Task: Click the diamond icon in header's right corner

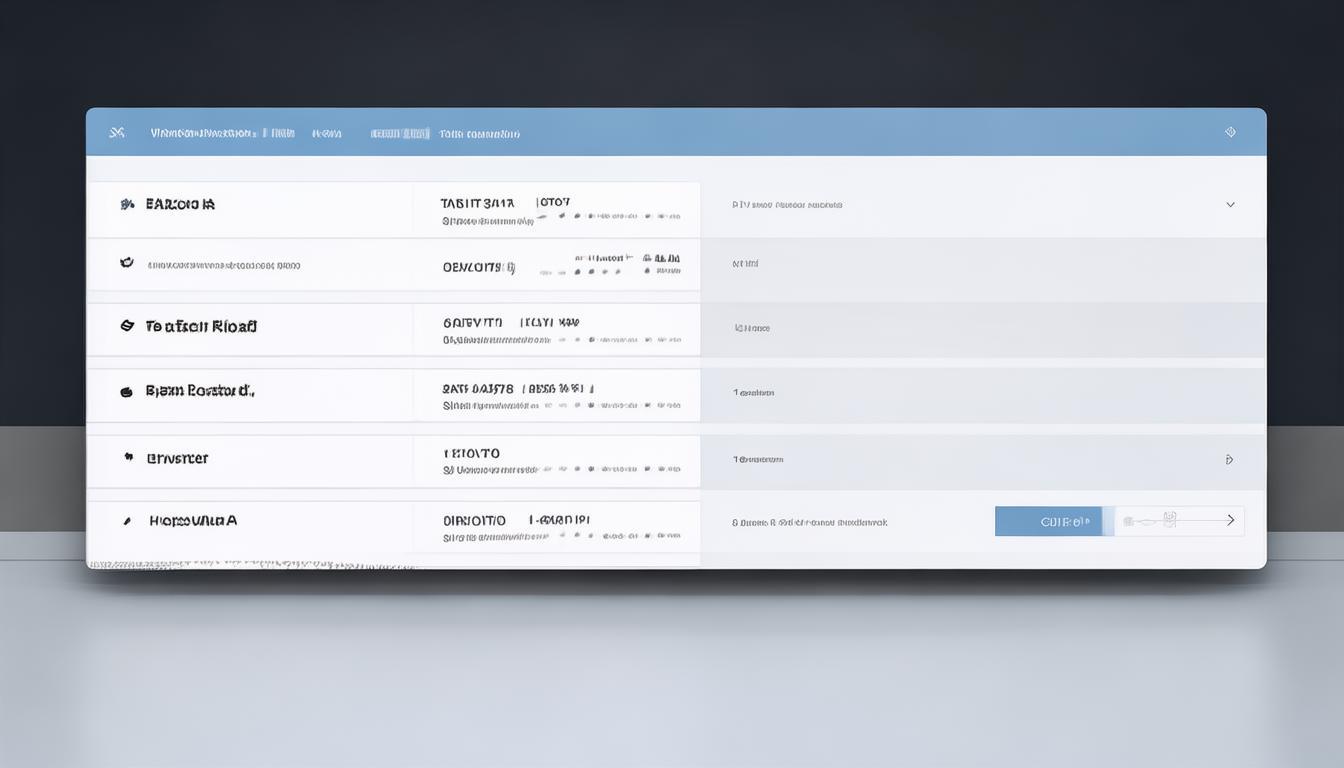Action: [x=1230, y=132]
